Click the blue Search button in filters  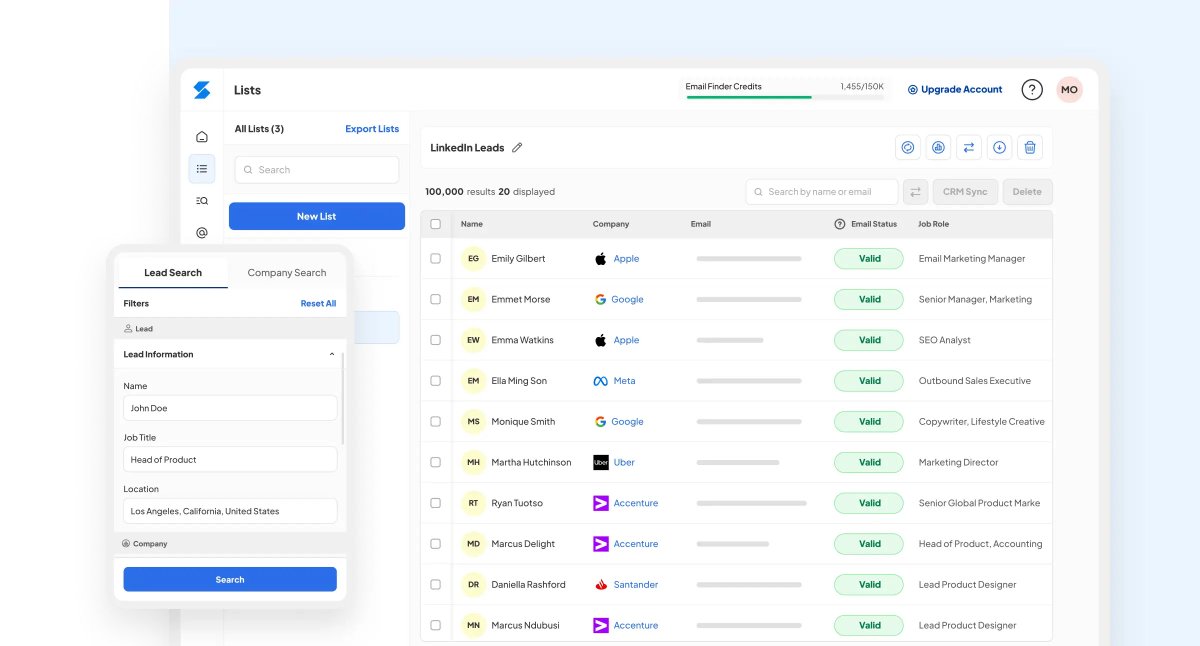click(230, 579)
